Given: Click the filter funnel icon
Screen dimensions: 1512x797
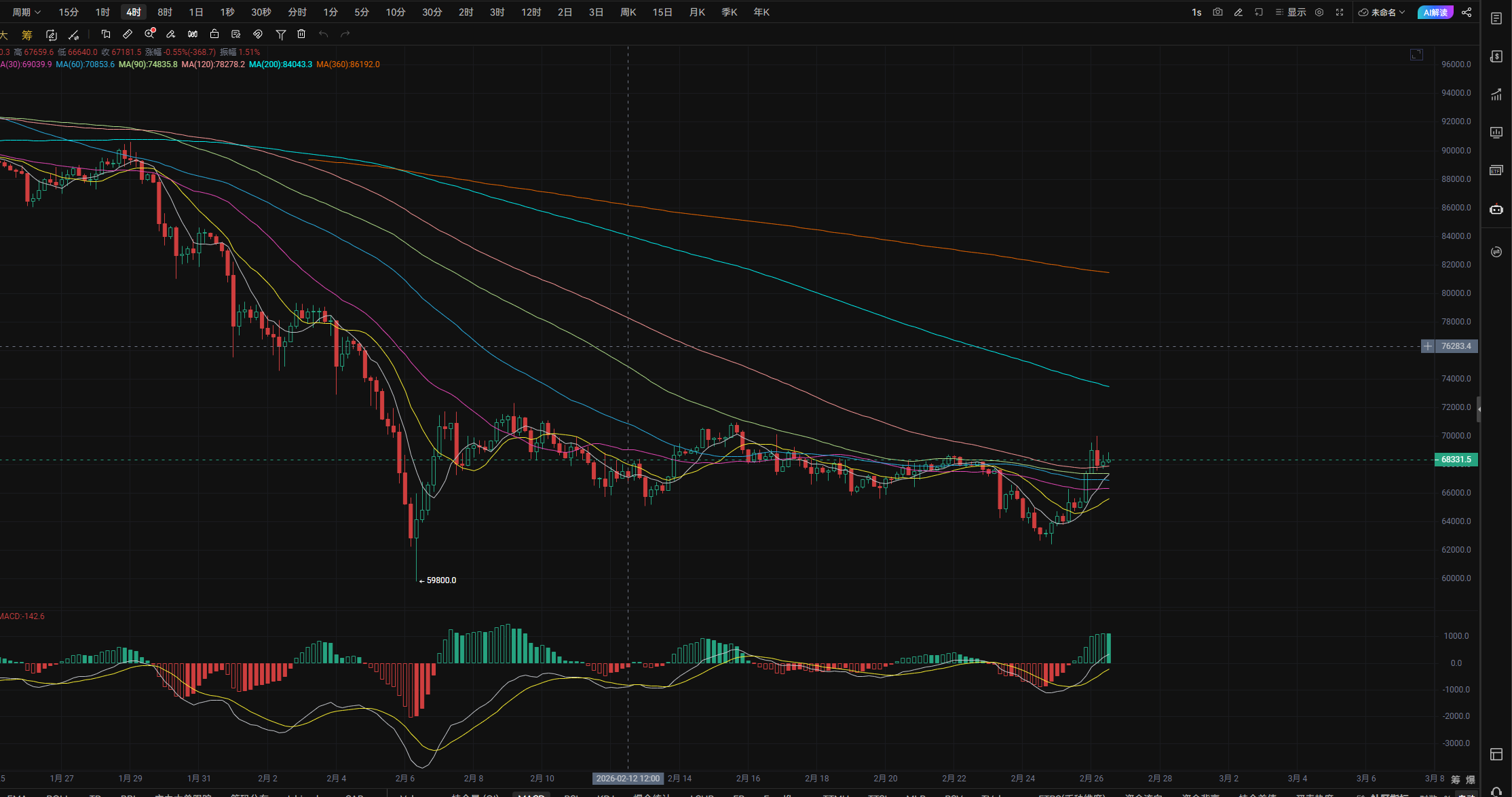Looking at the screenshot, I should click(x=280, y=34).
